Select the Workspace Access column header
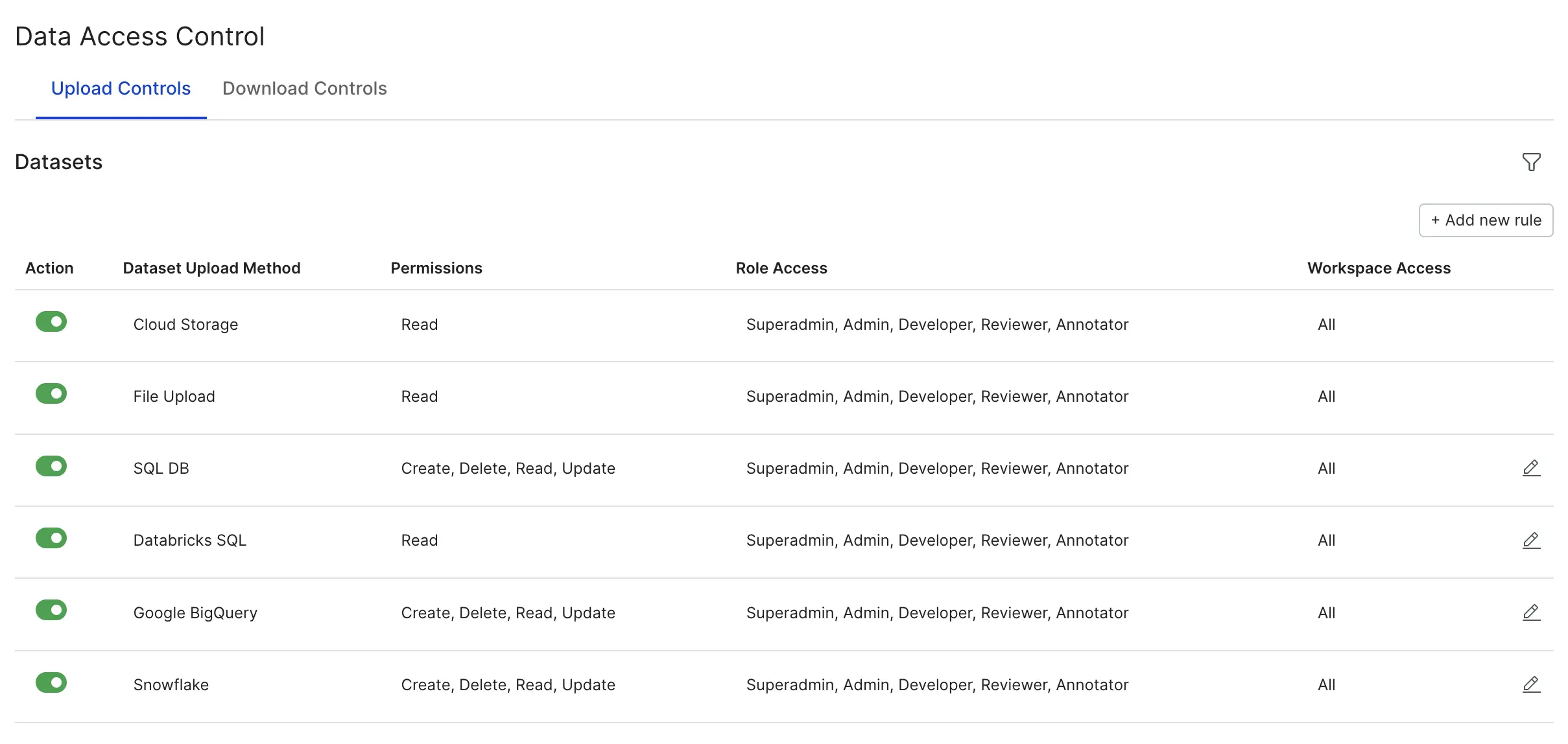This screenshot has width=1568, height=744. (x=1379, y=268)
